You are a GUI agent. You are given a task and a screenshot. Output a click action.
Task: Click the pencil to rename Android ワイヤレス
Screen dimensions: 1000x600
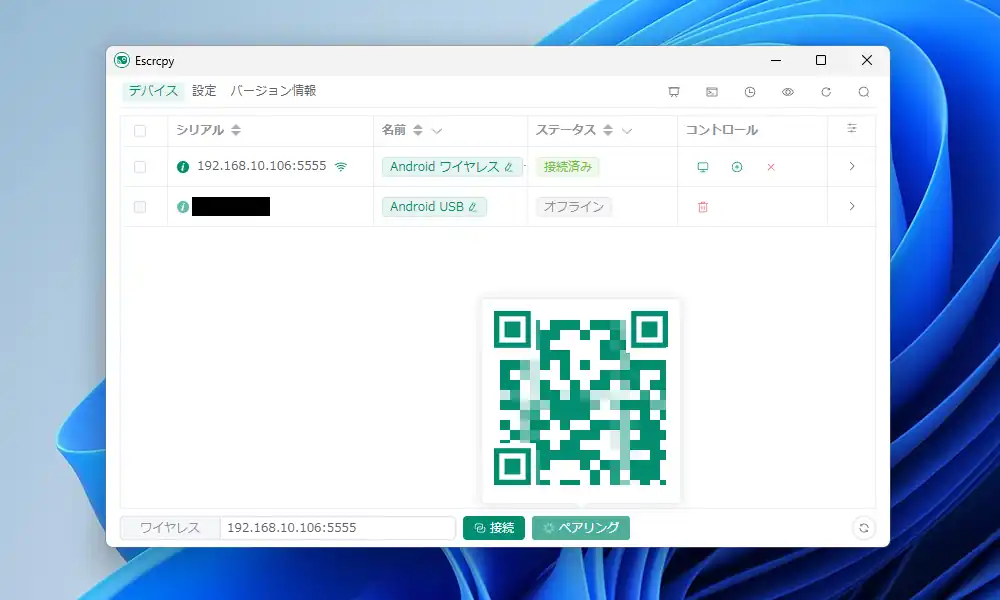(x=509, y=167)
